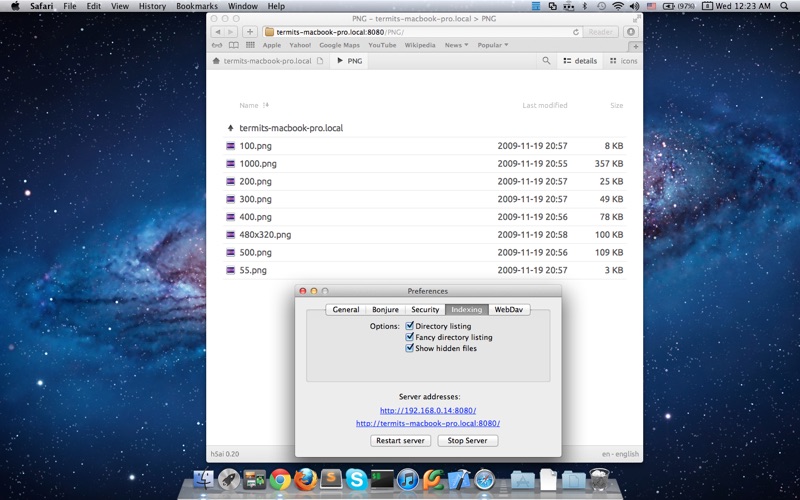Click the Restart server button
The width and height of the screenshot is (800, 500).
pyautogui.click(x=401, y=440)
